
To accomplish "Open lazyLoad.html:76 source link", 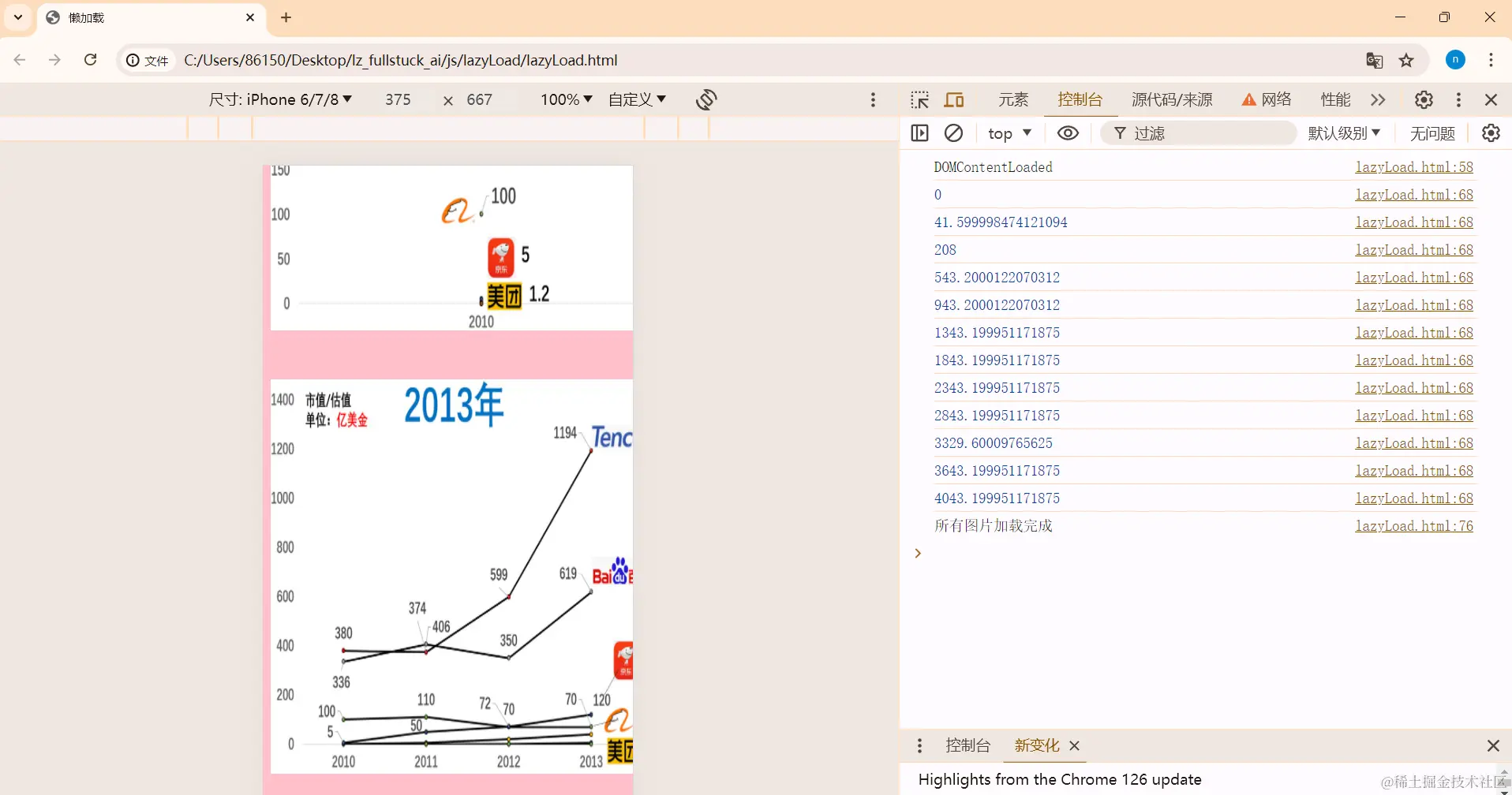I will (x=1414, y=526).
